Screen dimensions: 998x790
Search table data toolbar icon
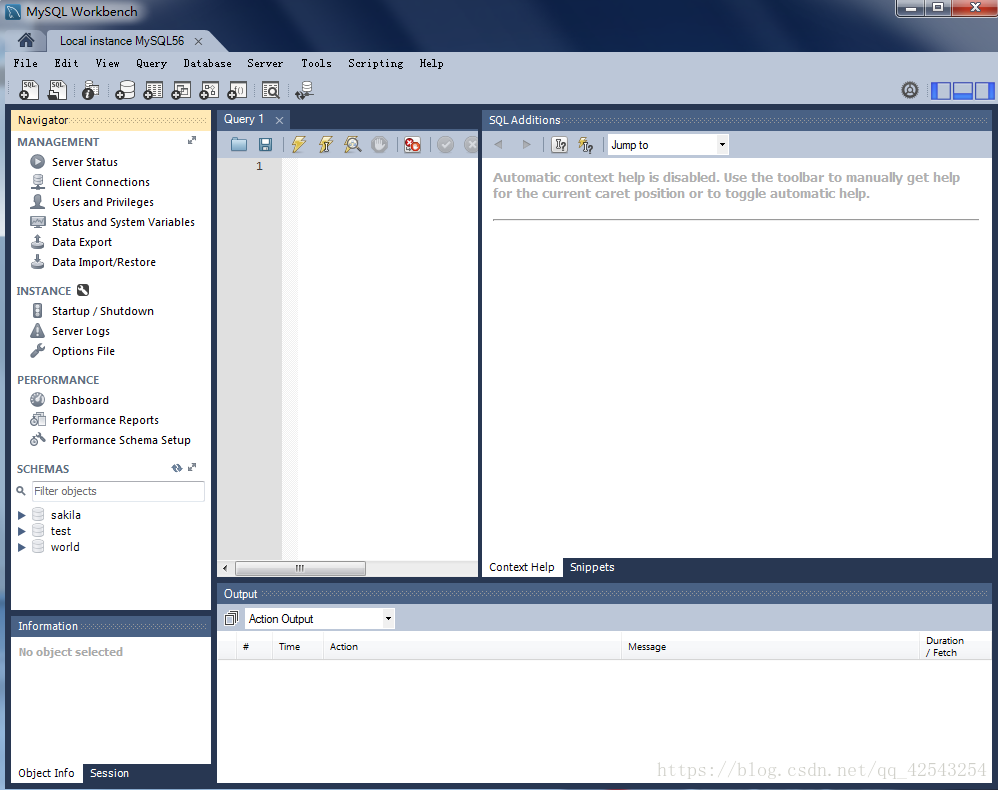pyautogui.click(x=271, y=90)
